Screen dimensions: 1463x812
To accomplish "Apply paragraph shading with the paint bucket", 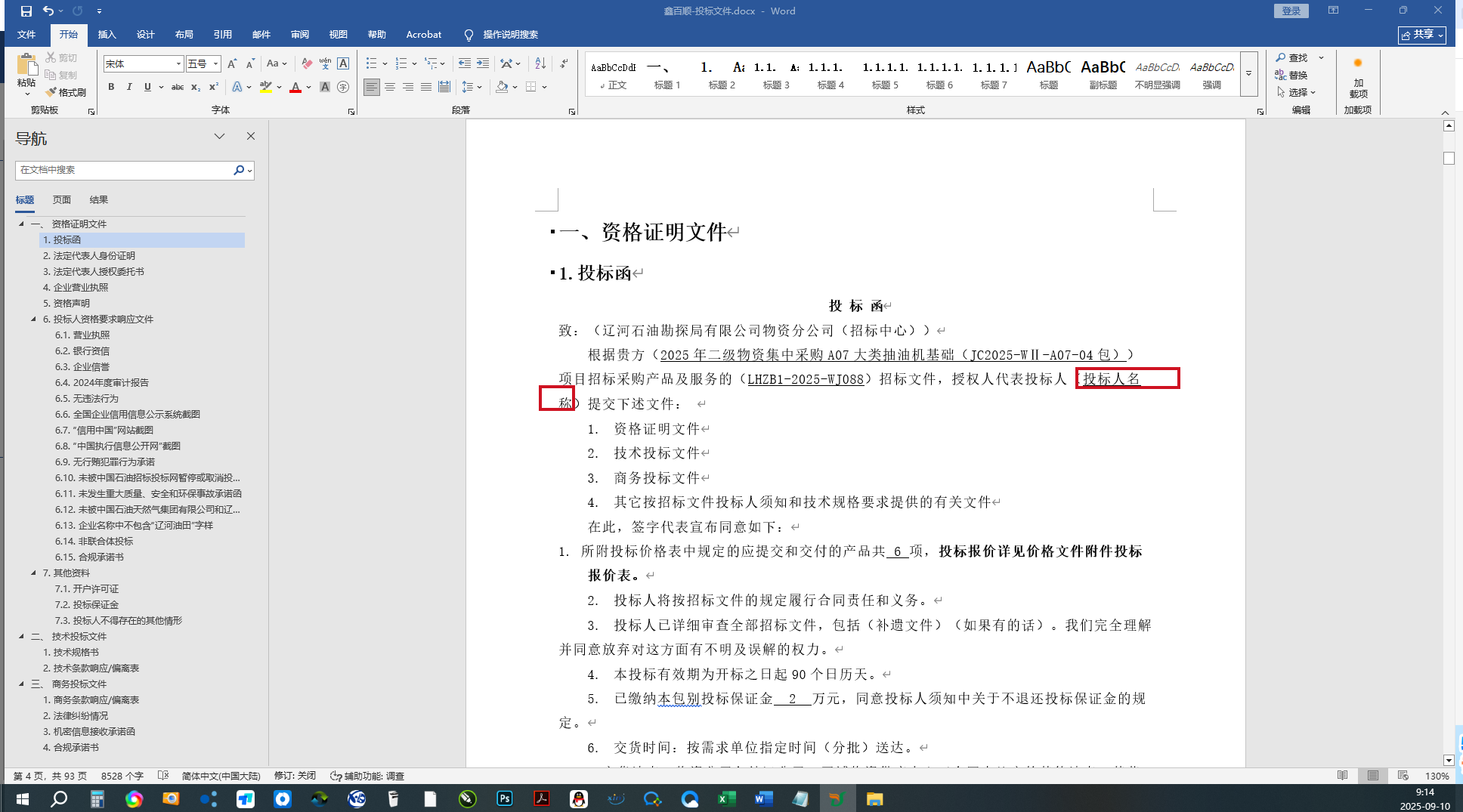I will (x=502, y=87).
